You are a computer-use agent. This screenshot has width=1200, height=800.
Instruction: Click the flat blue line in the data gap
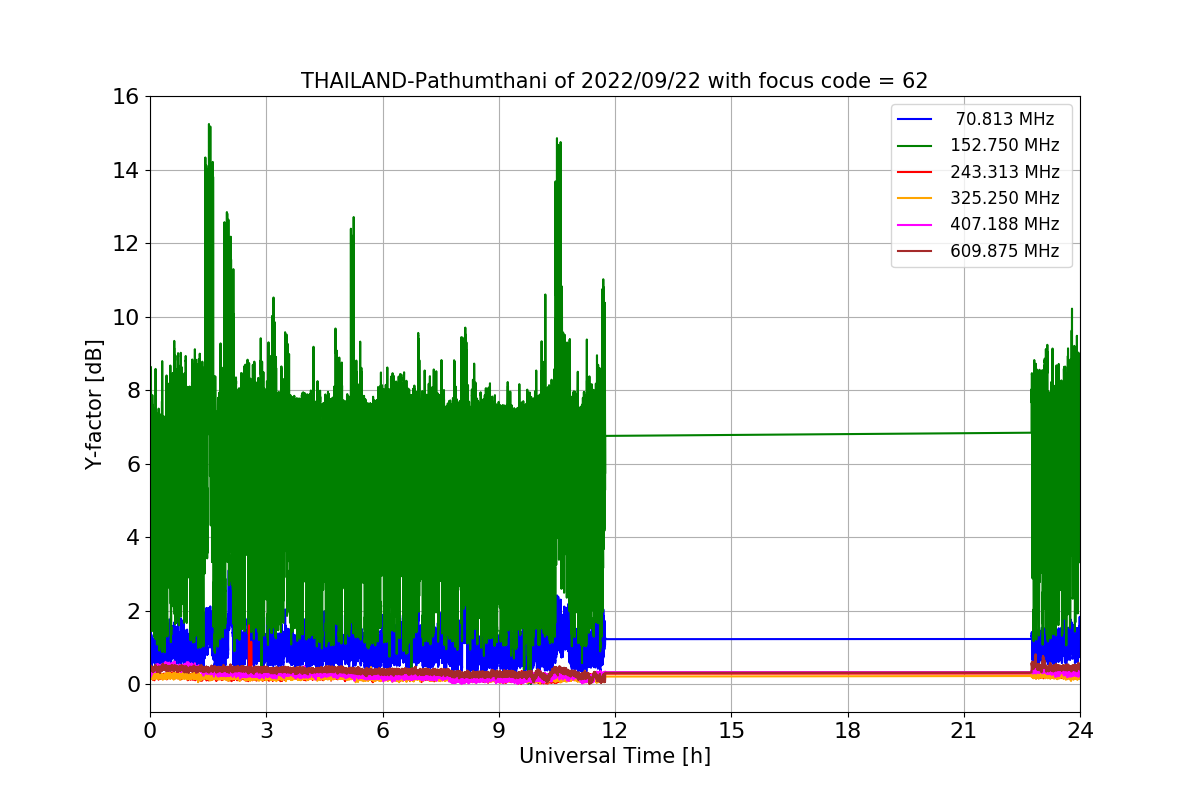tap(818, 639)
